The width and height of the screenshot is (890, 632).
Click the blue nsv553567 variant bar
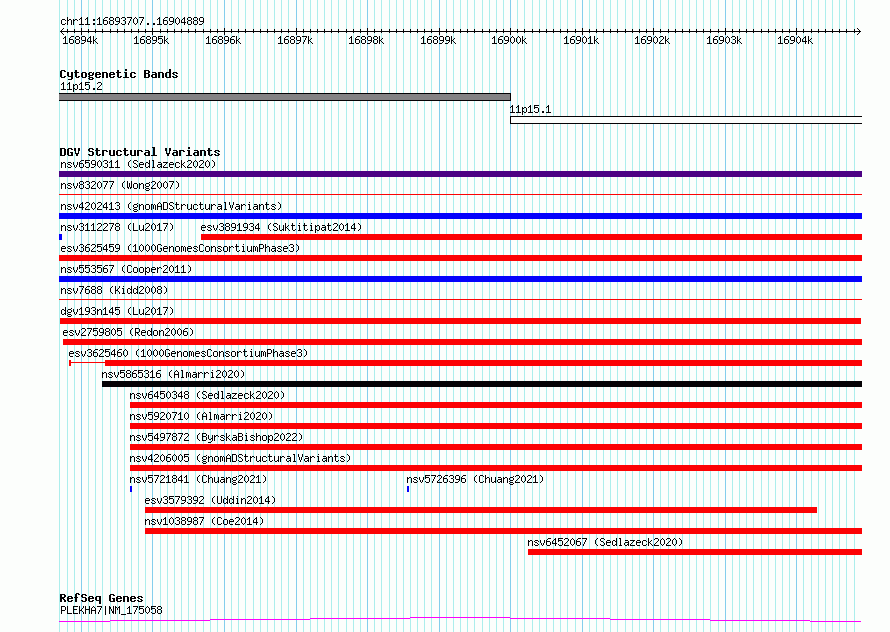[x=460, y=279]
